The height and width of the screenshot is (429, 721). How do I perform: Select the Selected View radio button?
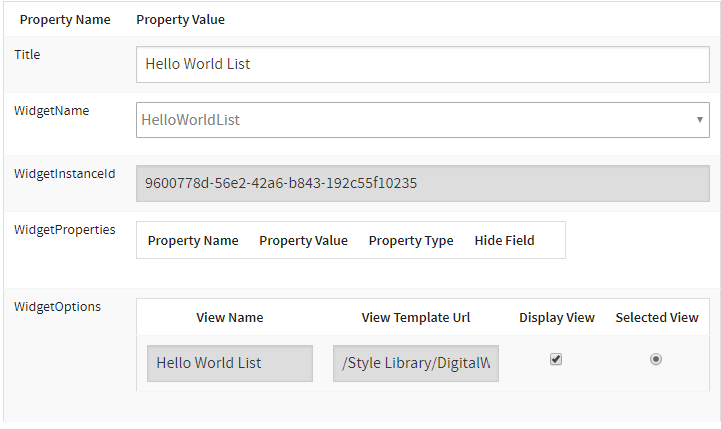coord(656,360)
